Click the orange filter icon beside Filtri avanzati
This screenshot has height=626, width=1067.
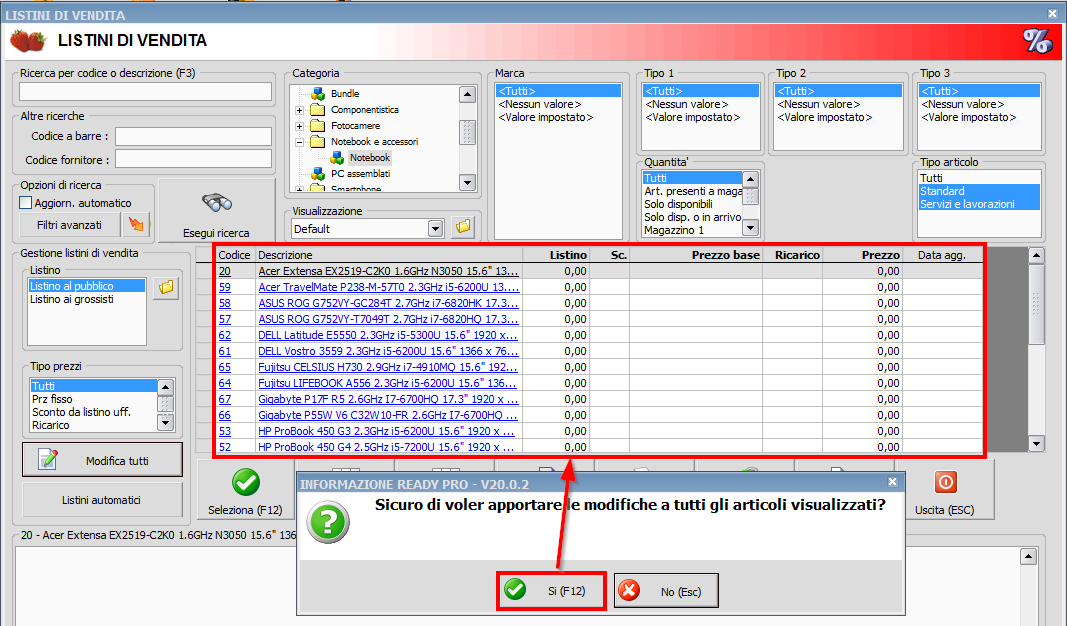(x=136, y=225)
